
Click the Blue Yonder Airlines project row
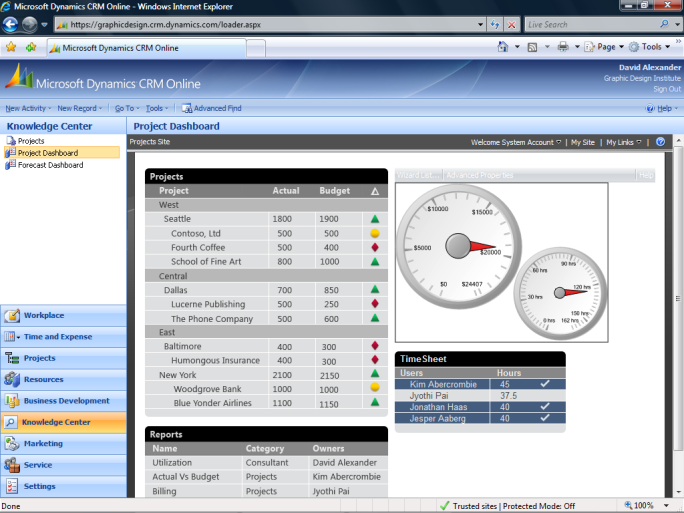(x=266, y=403)
